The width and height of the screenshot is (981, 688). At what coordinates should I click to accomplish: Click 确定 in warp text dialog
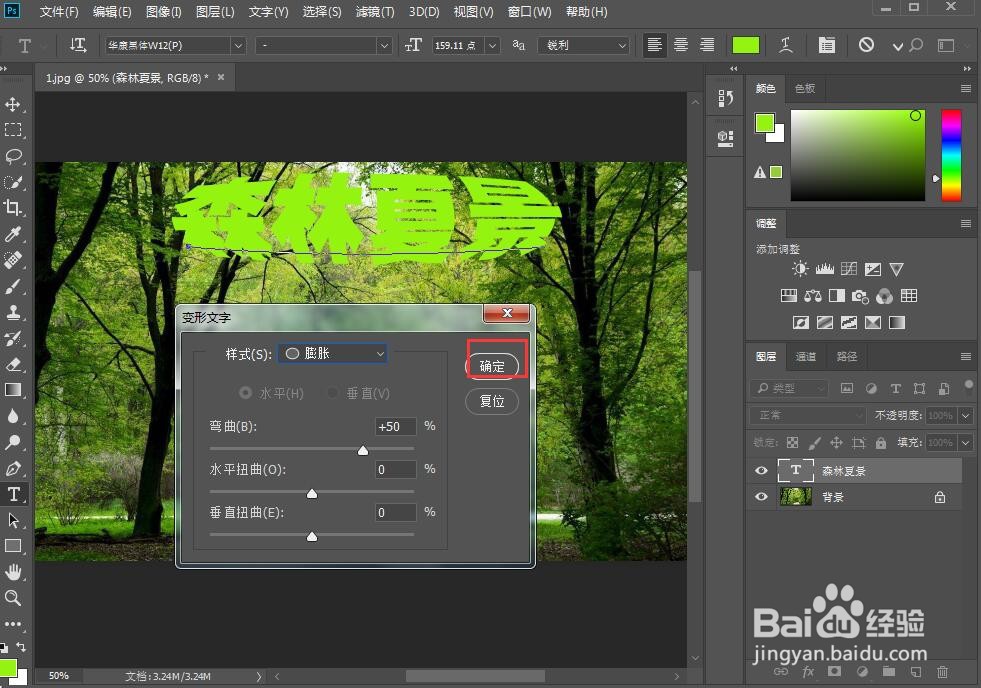click(492, 366)
